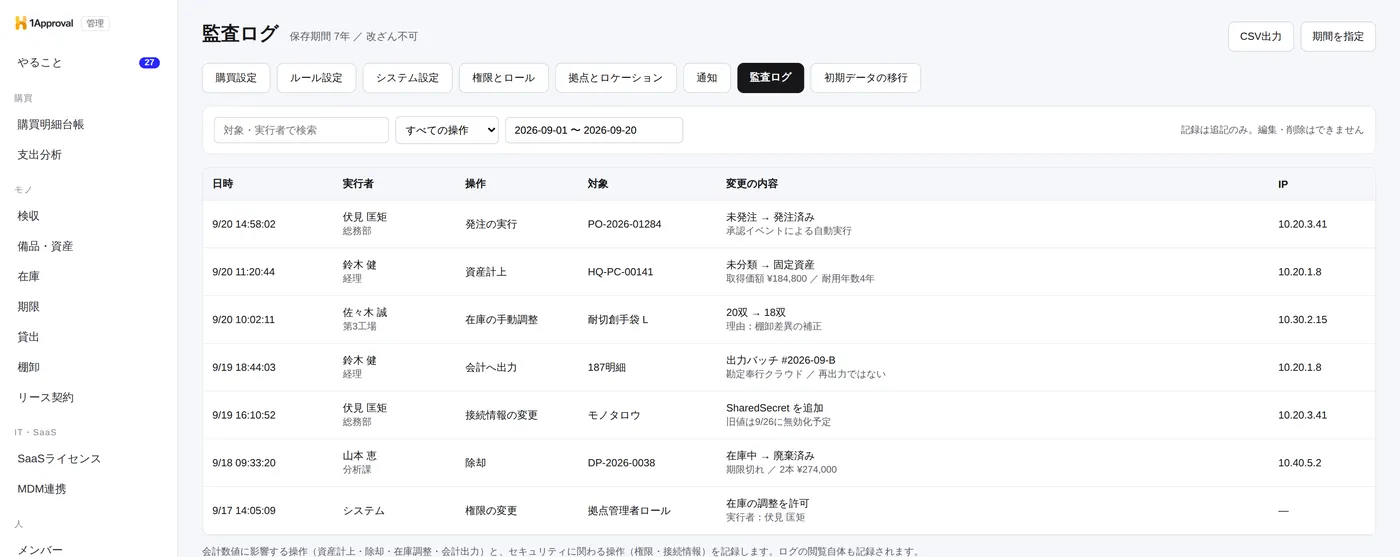Click the 187明細 cell
The height and width of the screenshot is (557, 1400).
click(607, 368)
